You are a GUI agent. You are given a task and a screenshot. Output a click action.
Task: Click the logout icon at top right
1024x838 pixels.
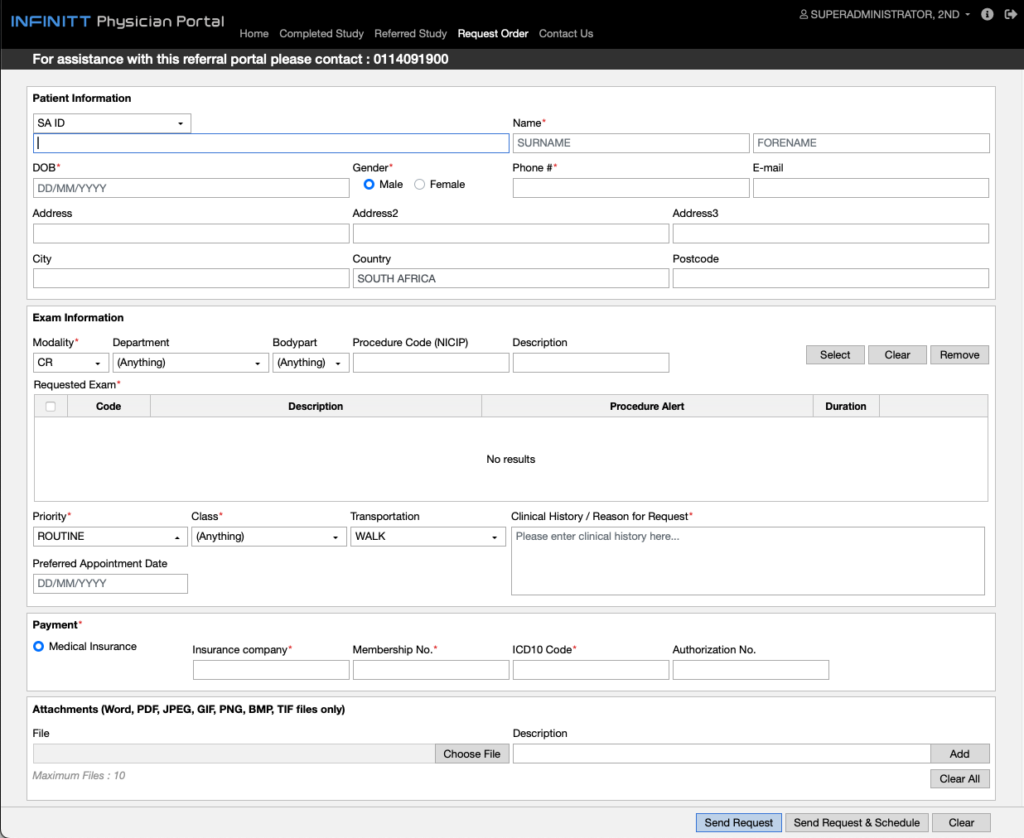pyautogui.click(x=1010, y=14)
